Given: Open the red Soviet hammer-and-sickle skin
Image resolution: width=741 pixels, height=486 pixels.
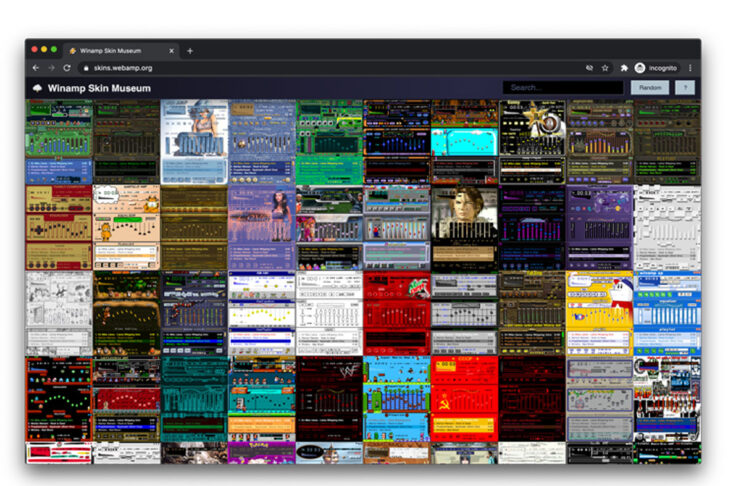Looking at the screenshot, I should tap(465, 399).
